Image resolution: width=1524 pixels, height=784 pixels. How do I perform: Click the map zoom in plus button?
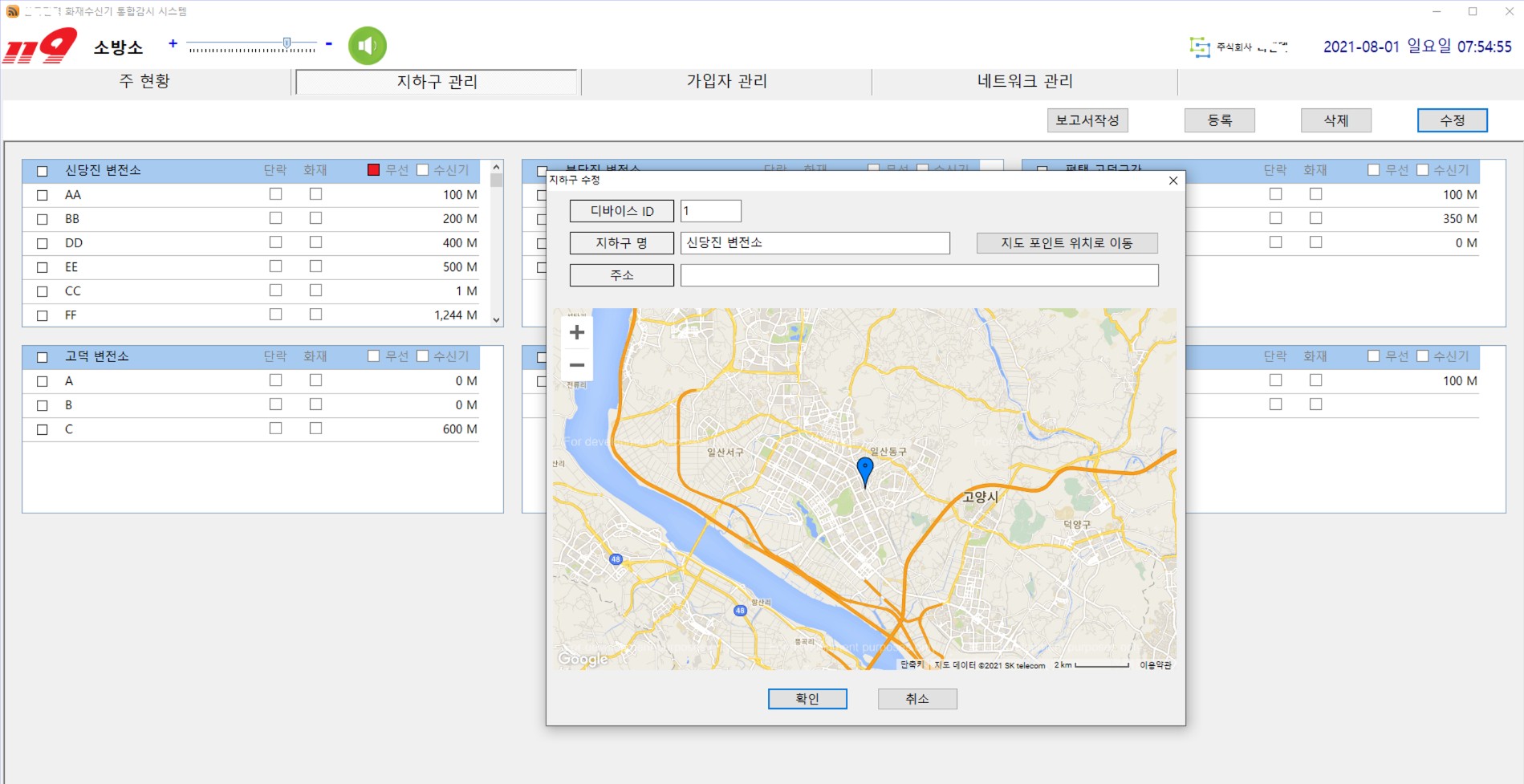576,332
